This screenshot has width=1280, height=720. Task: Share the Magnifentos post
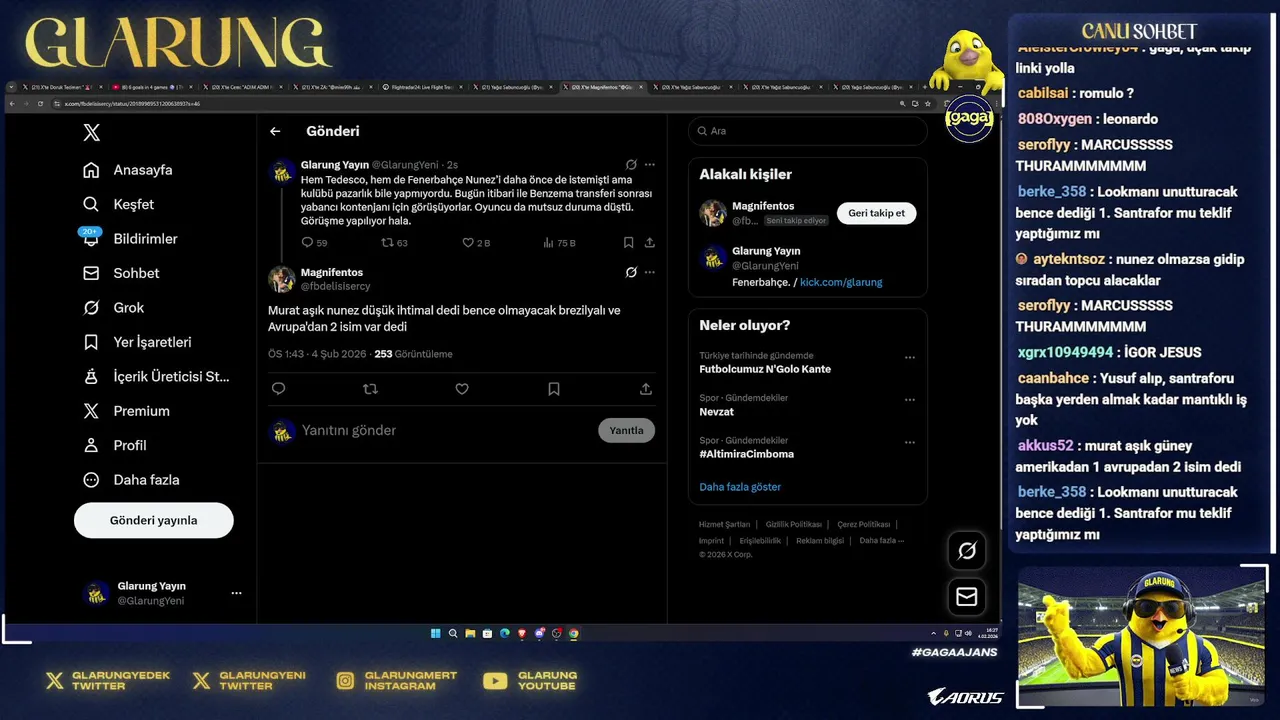(646, 389)
